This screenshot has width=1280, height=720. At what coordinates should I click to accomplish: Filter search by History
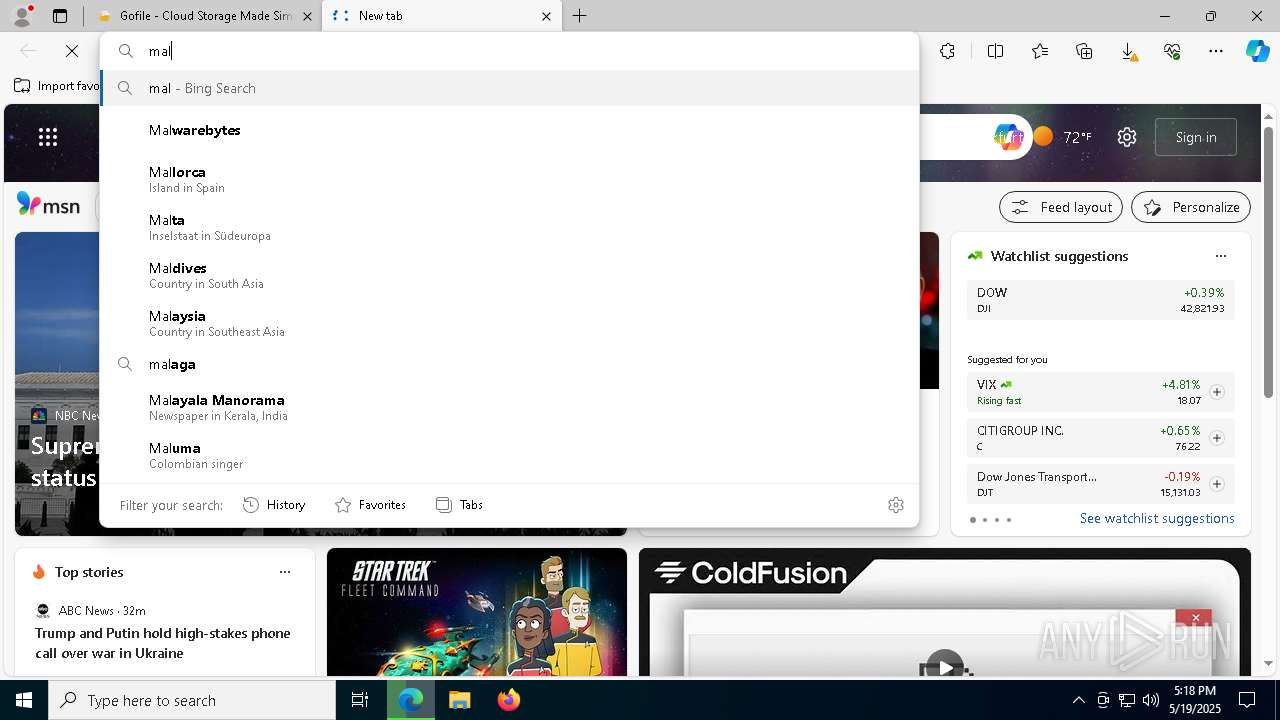(274, 505)
